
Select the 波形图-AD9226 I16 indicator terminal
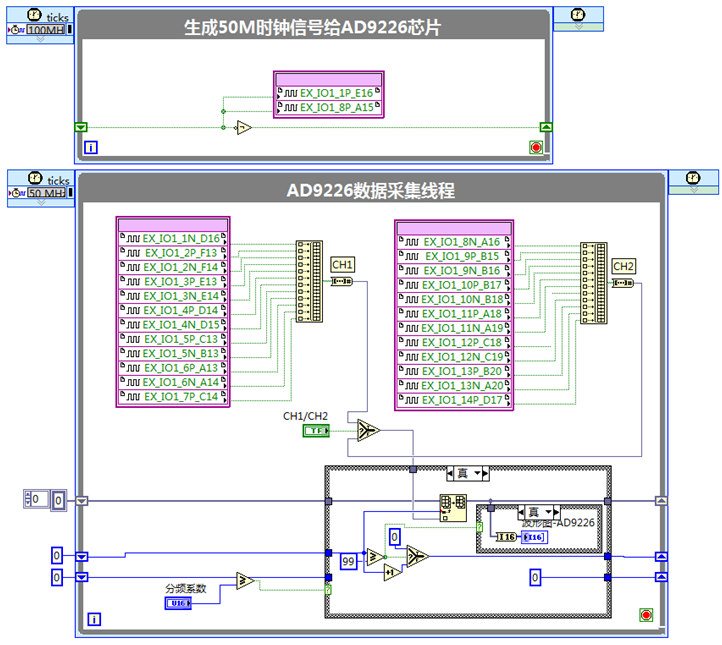534,537
